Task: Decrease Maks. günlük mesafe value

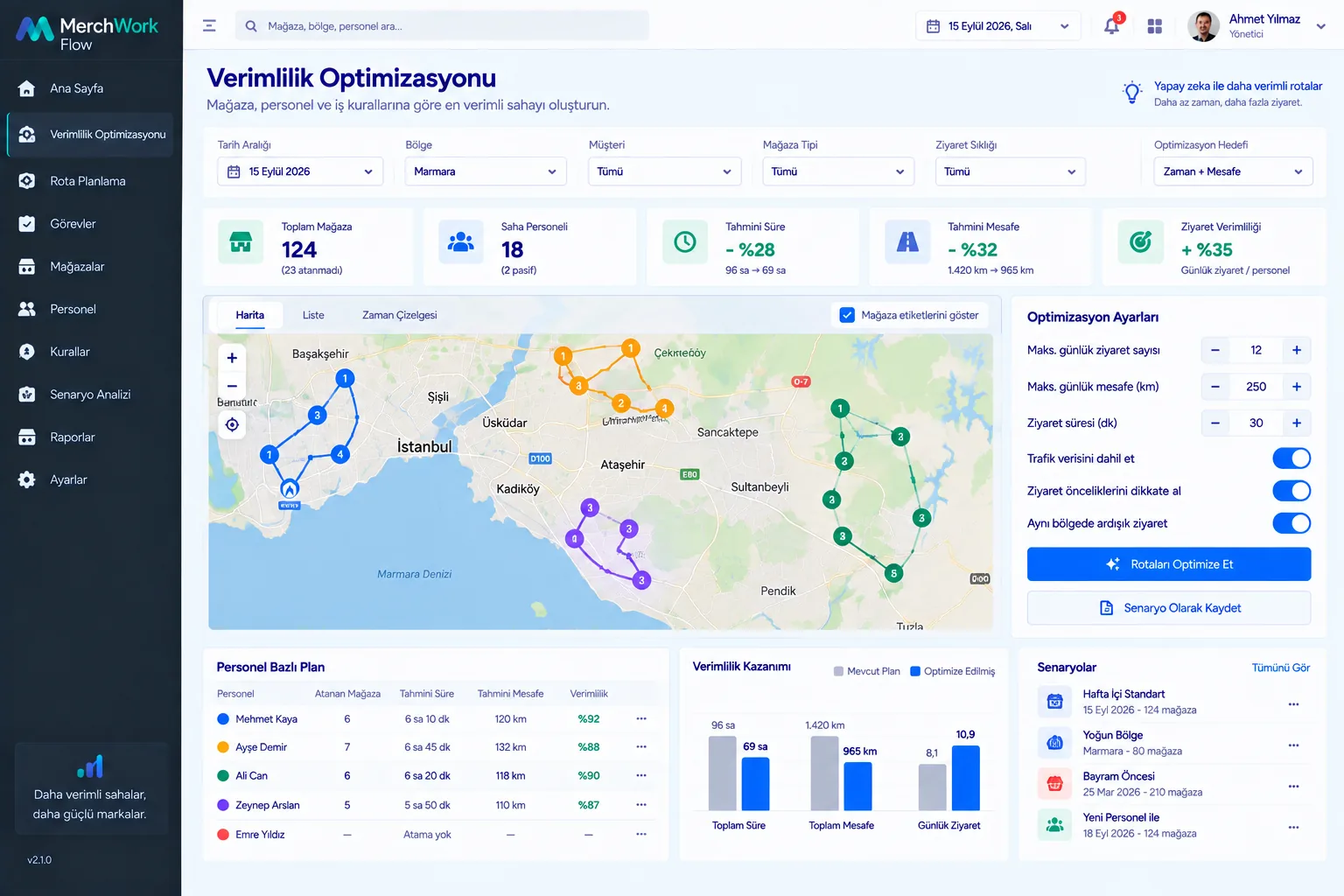Action: [1215, 387]
